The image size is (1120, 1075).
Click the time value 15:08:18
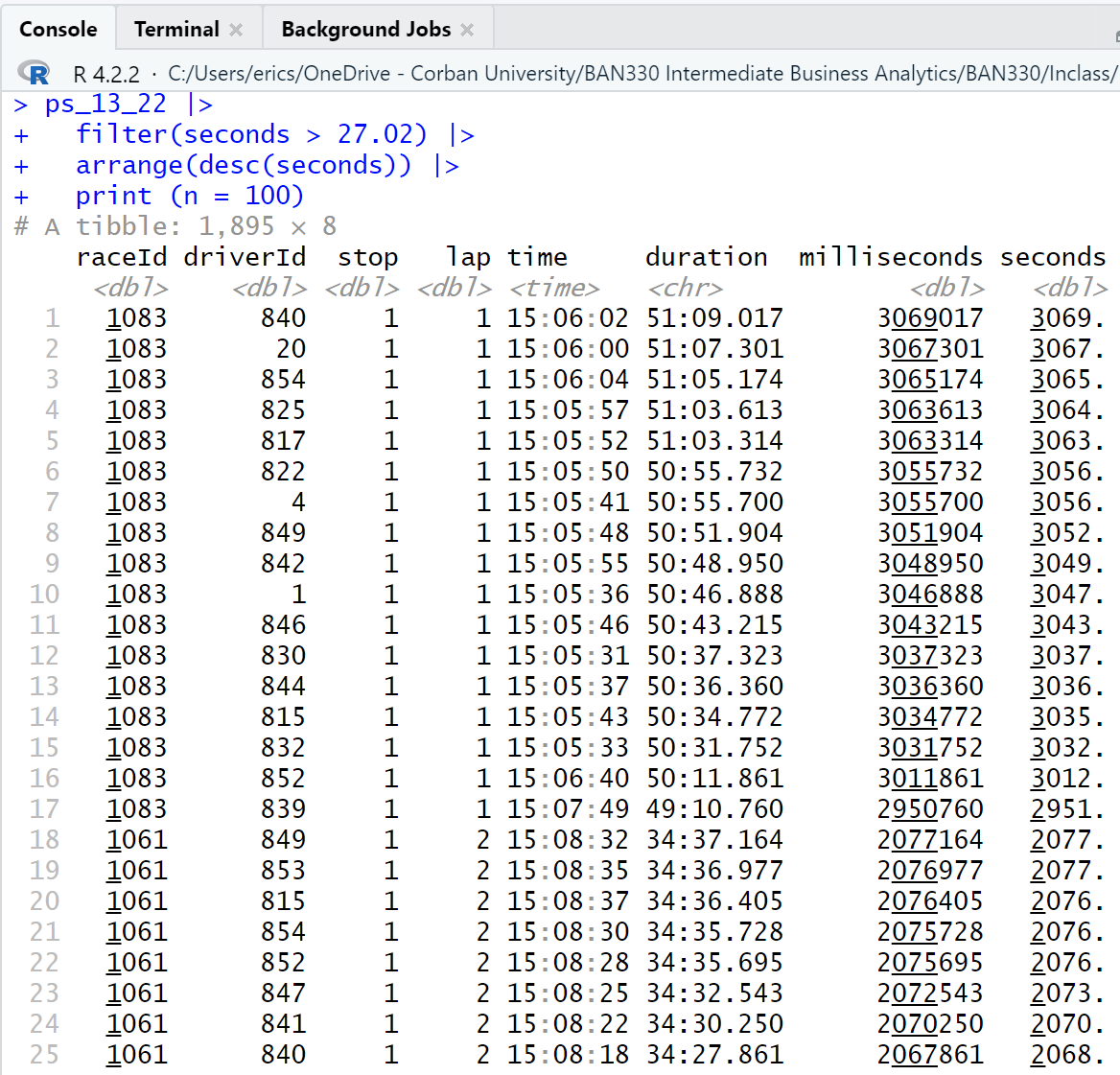(568, 1055)
